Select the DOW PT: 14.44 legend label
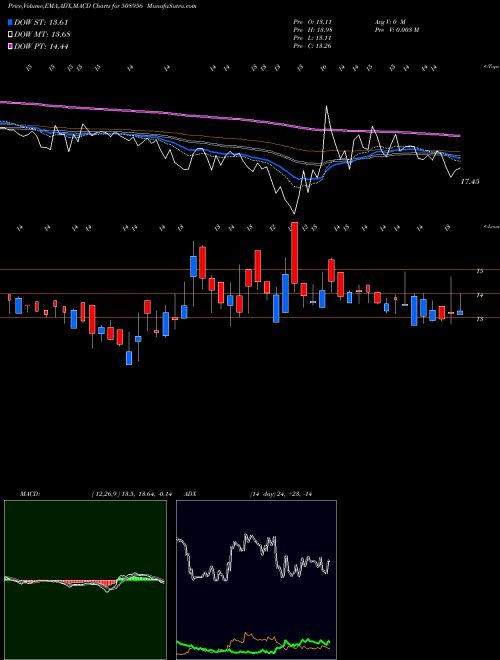Image resolution: width=500 pixels, height=660 pixels. (x=41, y=47)
